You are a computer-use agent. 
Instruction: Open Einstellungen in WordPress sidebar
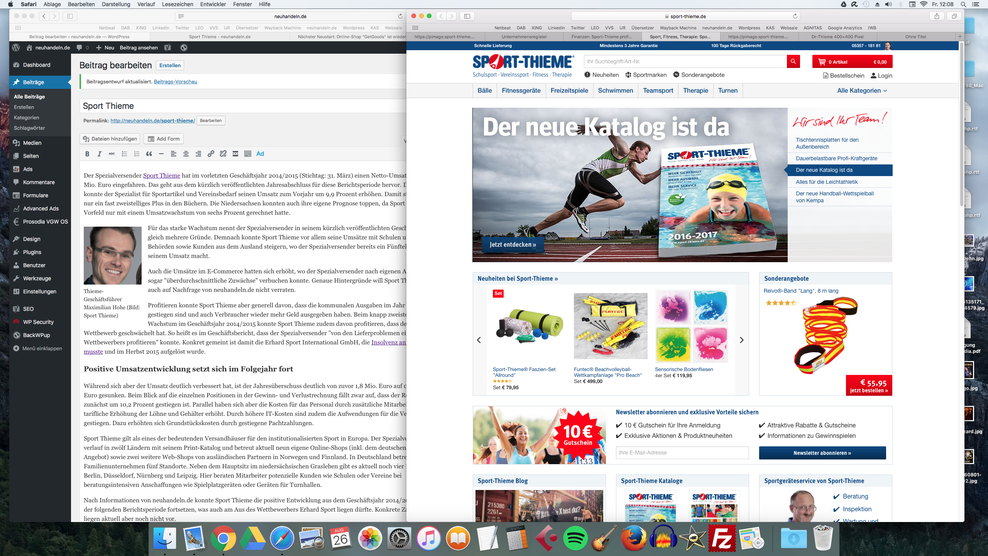click(40, 291)
